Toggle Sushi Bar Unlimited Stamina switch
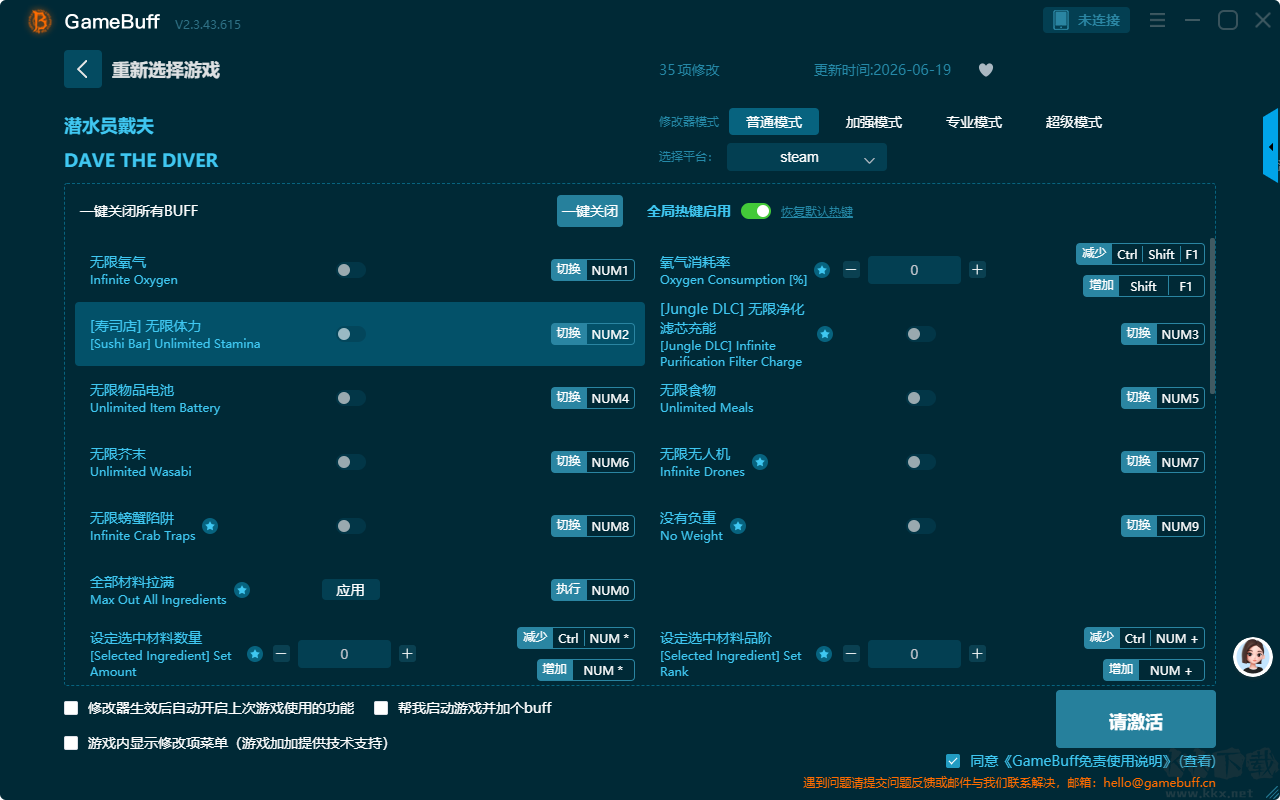Image resolution: width=1280 pixels, height=800 pixels. (x=351, y=334)
